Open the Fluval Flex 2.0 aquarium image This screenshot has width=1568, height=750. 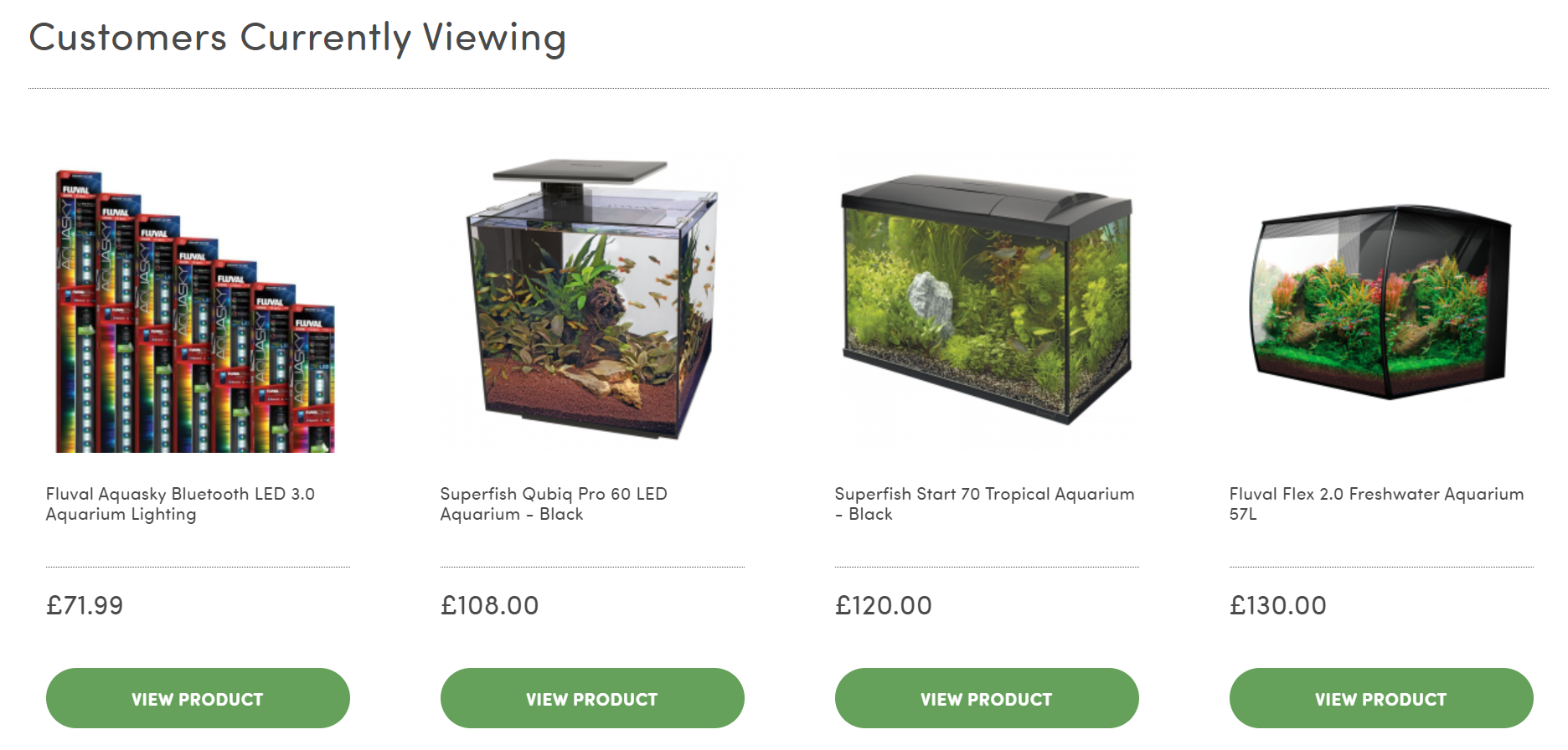coord(1381,301)
